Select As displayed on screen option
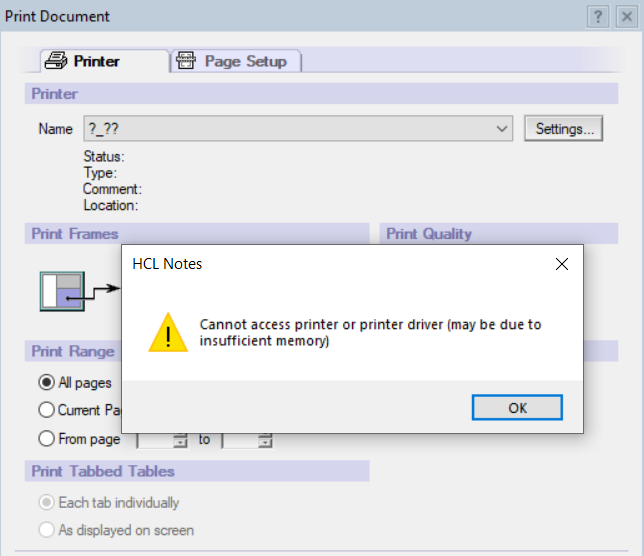The image size is (644, 556). click(x=46, y=530)
